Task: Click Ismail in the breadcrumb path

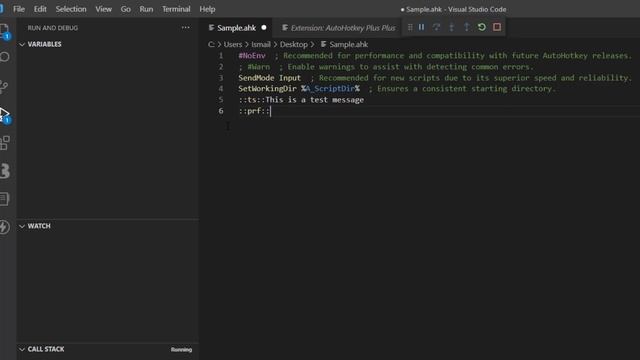Action: [x=261, y=44]
